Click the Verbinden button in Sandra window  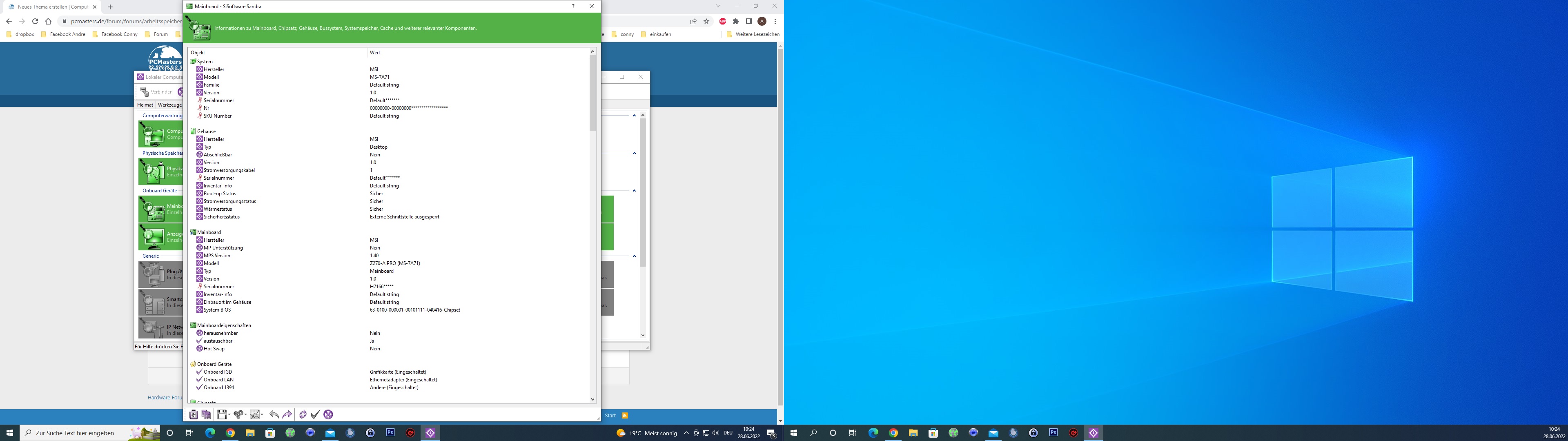pos(156,91)
